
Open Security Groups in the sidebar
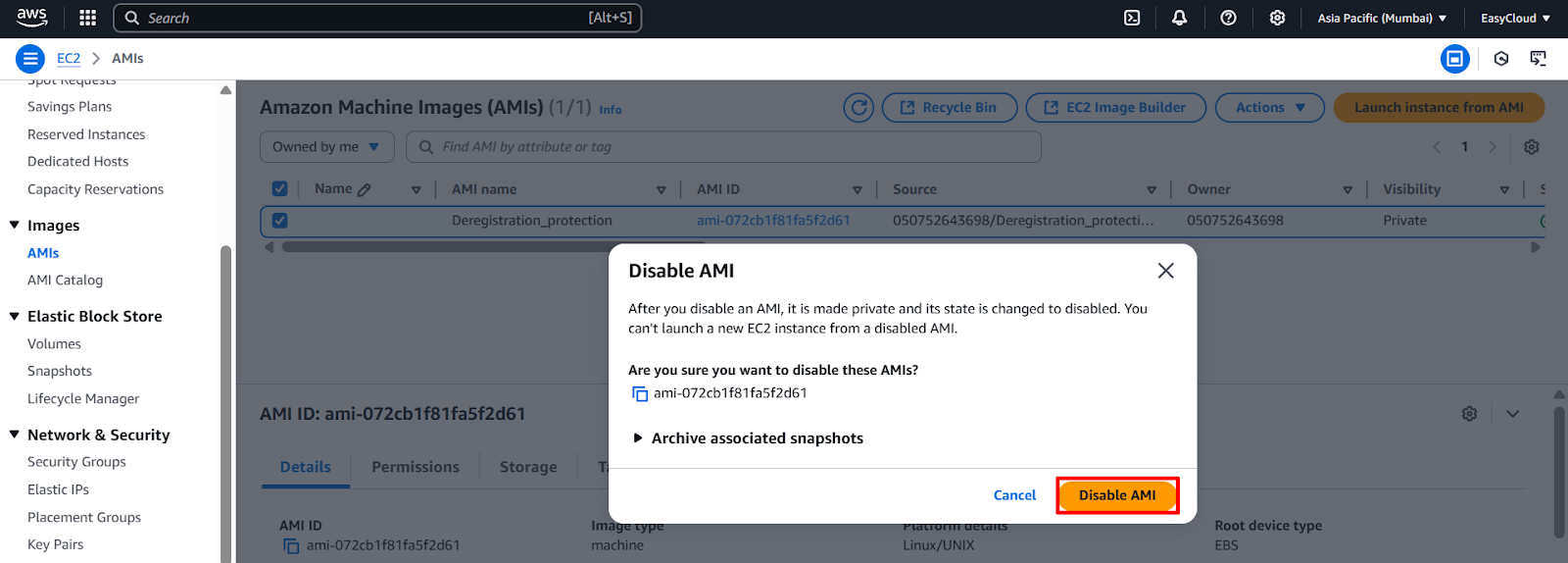(76, 462)
